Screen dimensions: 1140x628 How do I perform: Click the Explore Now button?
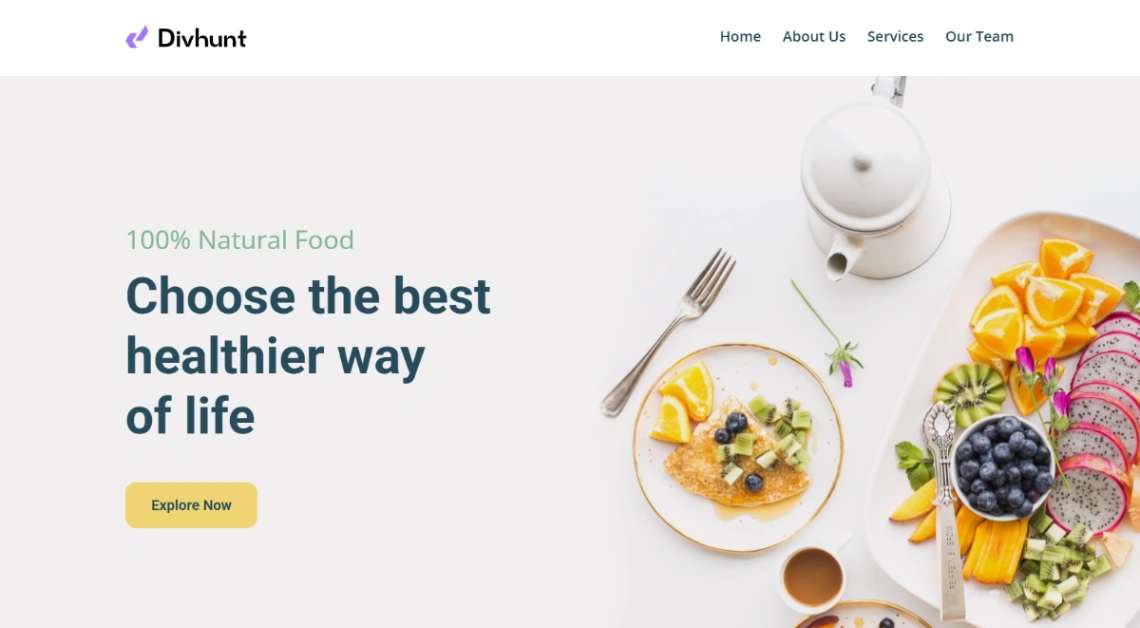pyautogui.click(x=191, y=505)
